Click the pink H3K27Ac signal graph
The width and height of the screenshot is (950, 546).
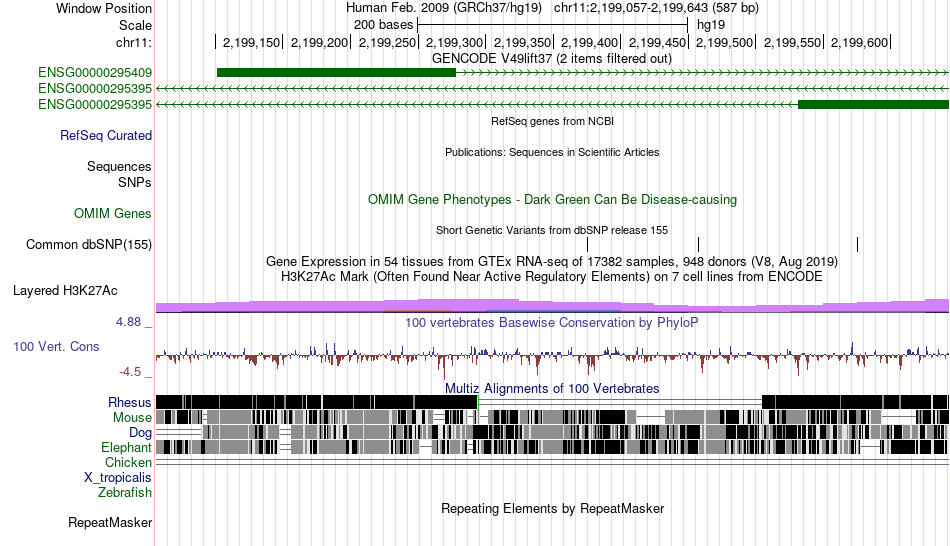click(553, 306)
